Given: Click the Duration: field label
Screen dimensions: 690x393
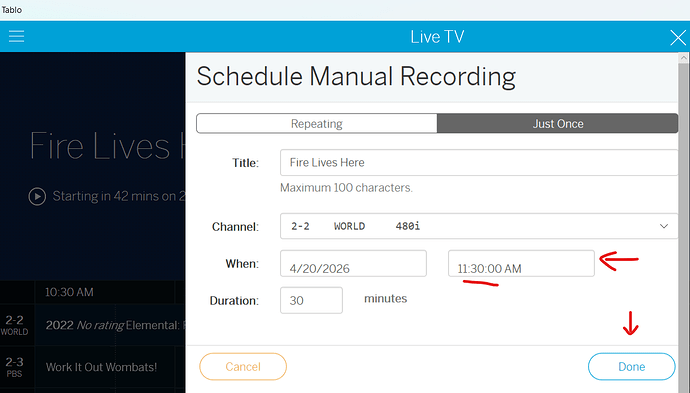Looking at the screenshot, I should (234, 301).
